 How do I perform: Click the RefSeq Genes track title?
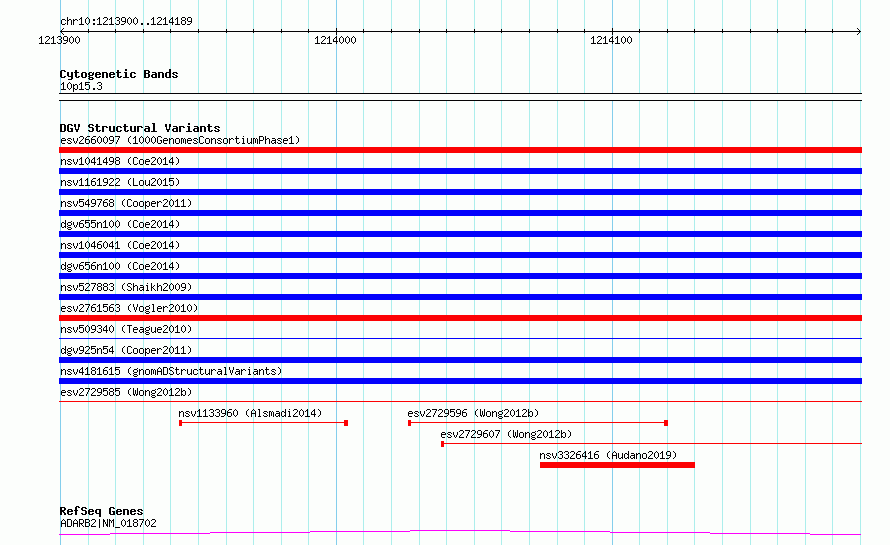tap(102, 511)
